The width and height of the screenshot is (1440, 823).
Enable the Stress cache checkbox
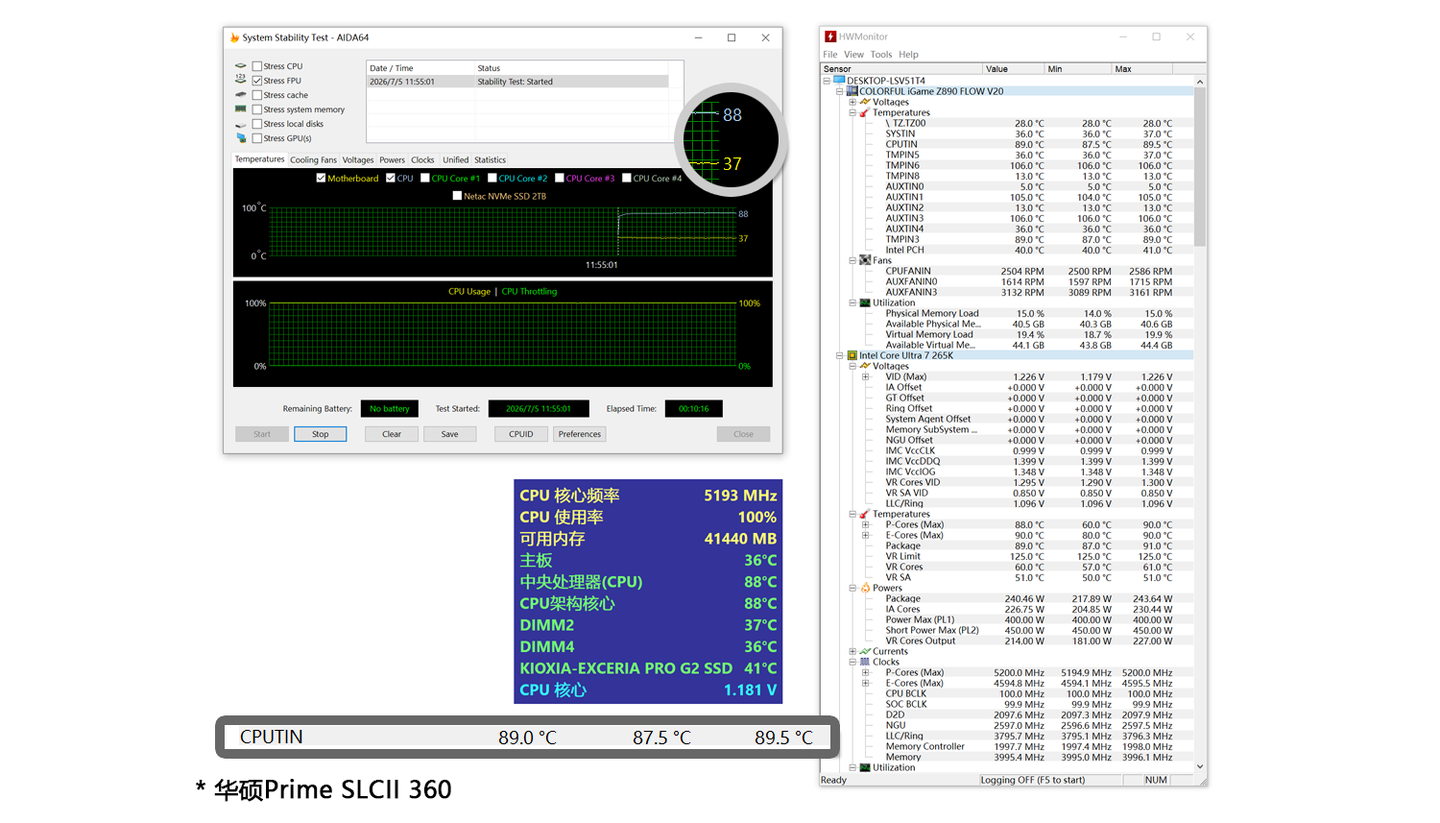pyautogui.click(x=257, y=95)
